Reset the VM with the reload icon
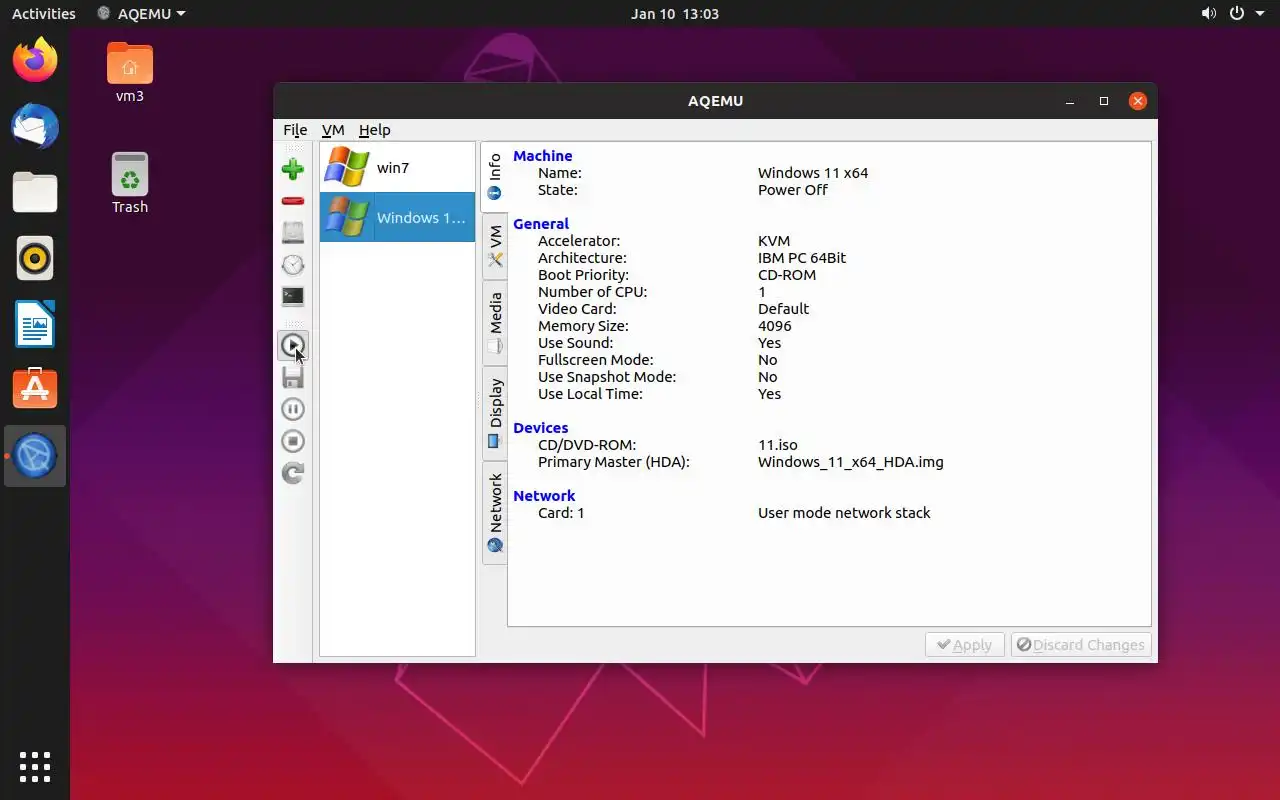The image size is (1280, 800). (x=293, y=473)
